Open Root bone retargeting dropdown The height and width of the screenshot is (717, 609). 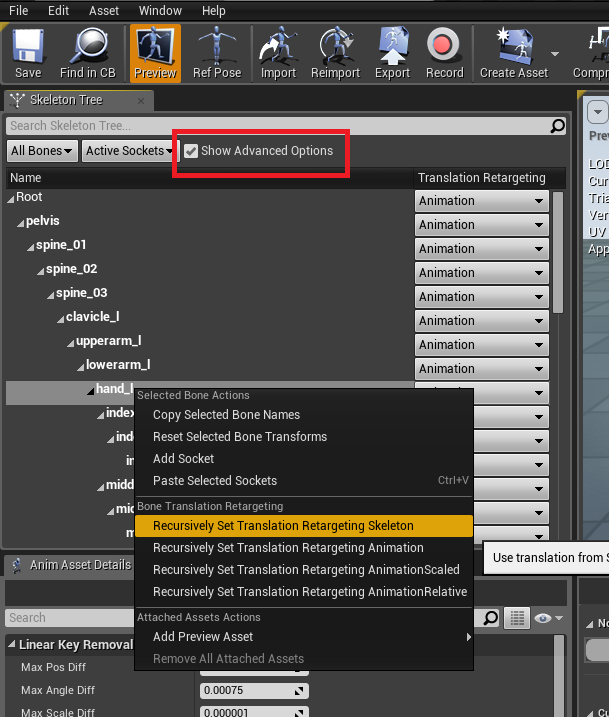[x=482, y=201]
